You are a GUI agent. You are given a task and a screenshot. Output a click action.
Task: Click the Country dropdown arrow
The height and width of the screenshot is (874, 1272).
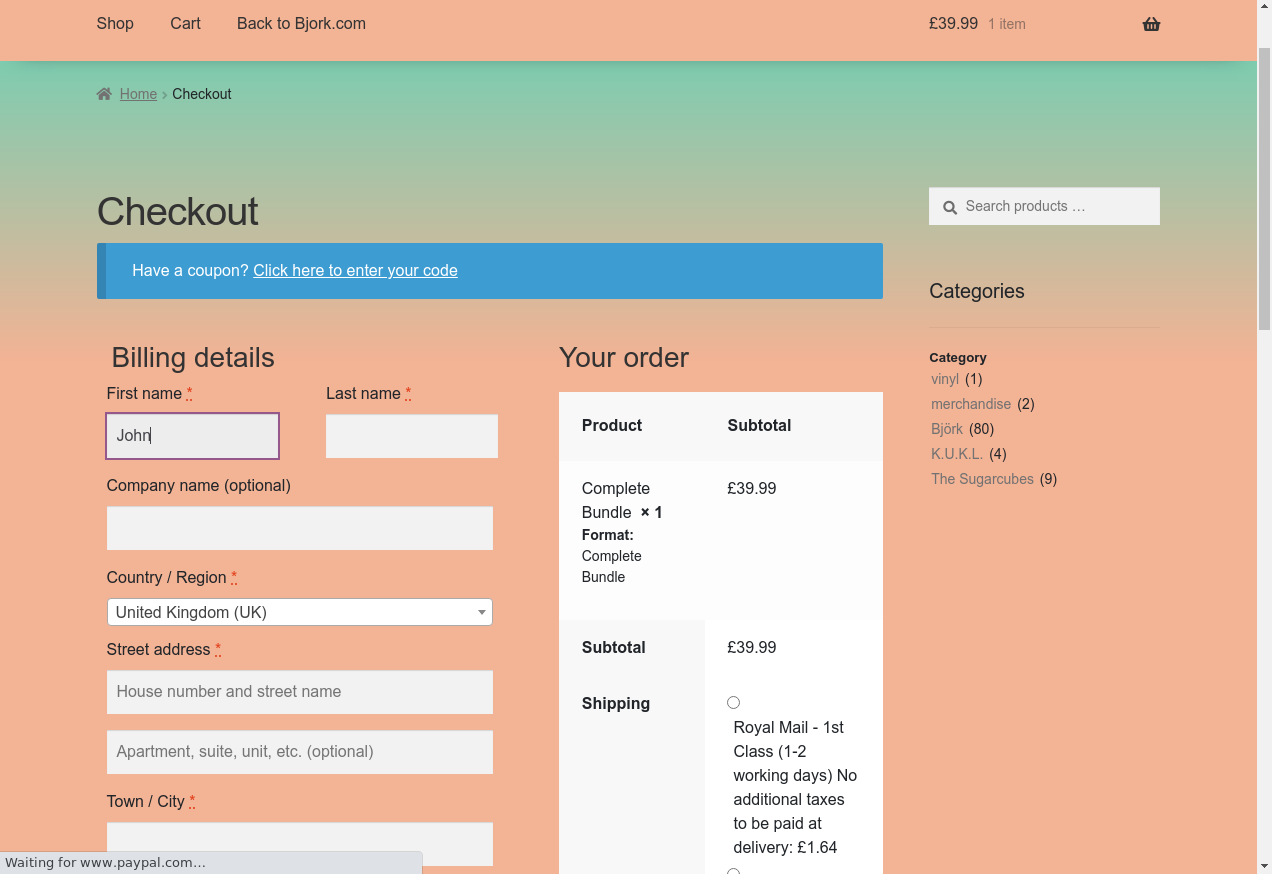pos(481,612)
